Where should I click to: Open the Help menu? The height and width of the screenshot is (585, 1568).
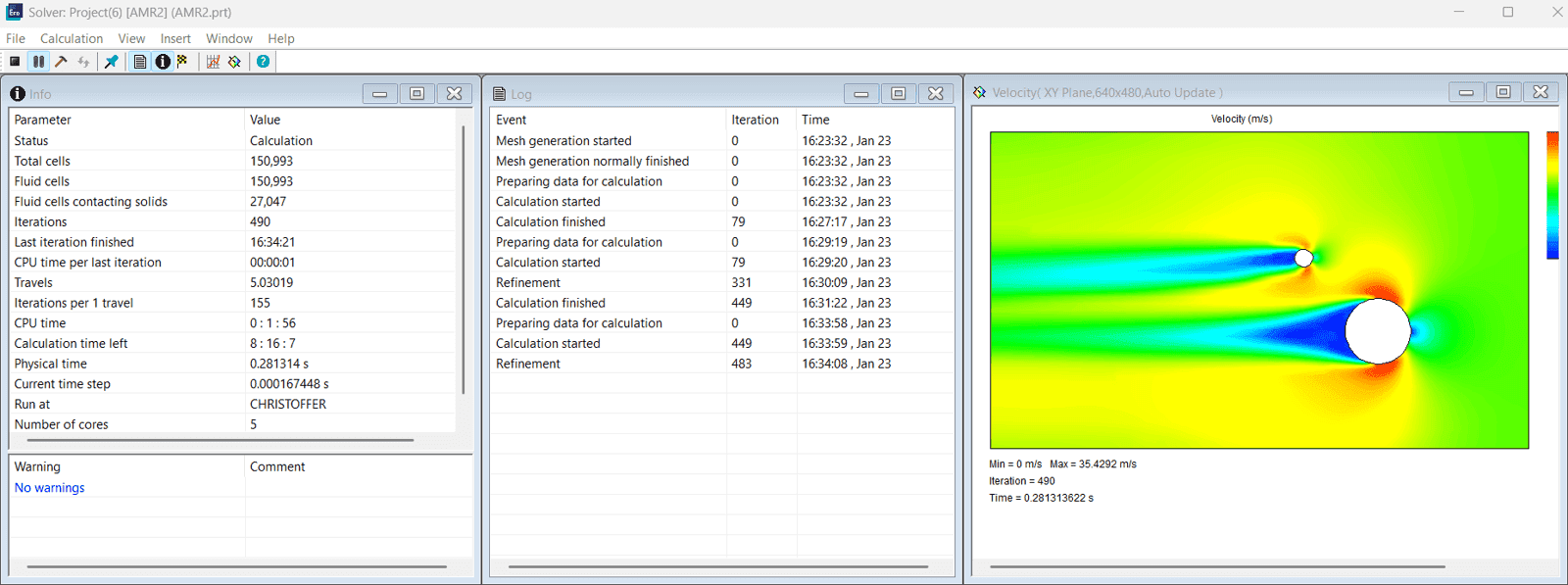click(281, 38)
